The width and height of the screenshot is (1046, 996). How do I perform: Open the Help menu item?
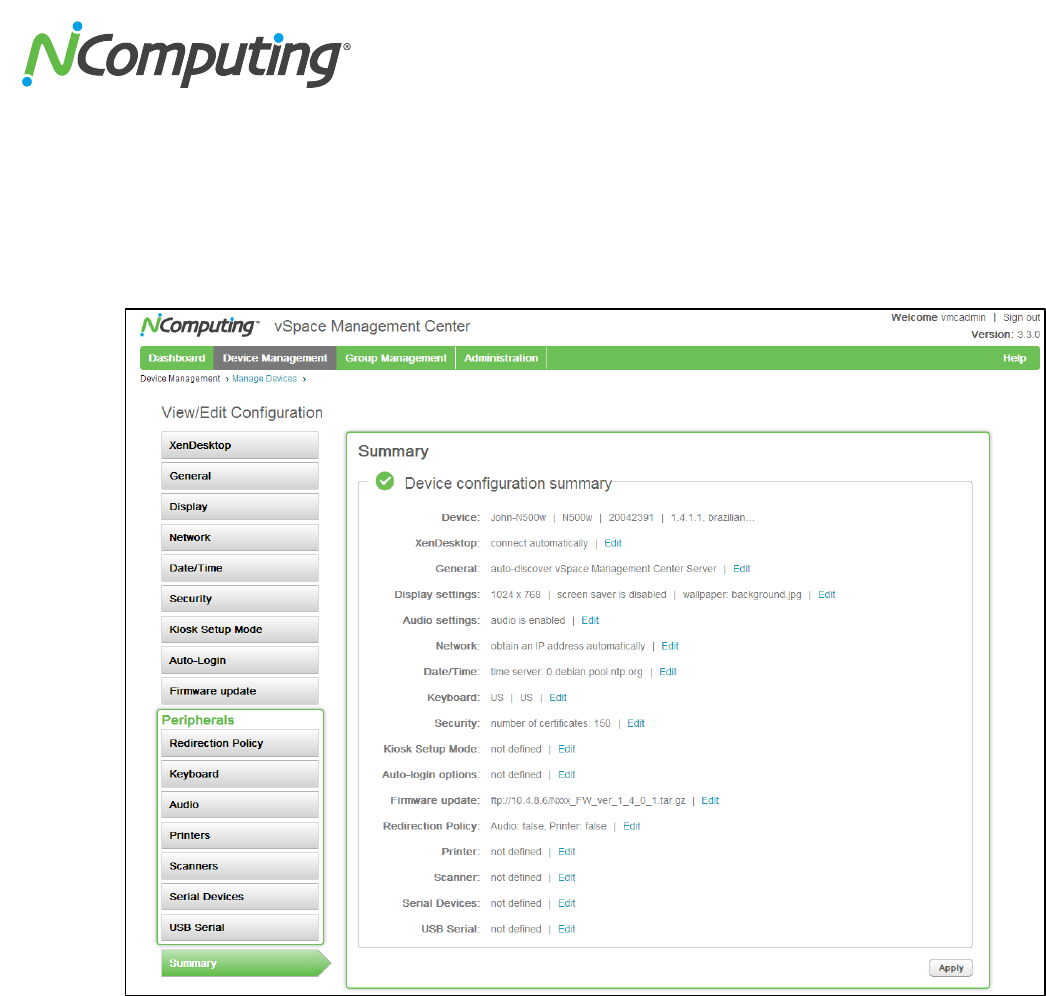pyautogui.click(x=1014, y=358)
